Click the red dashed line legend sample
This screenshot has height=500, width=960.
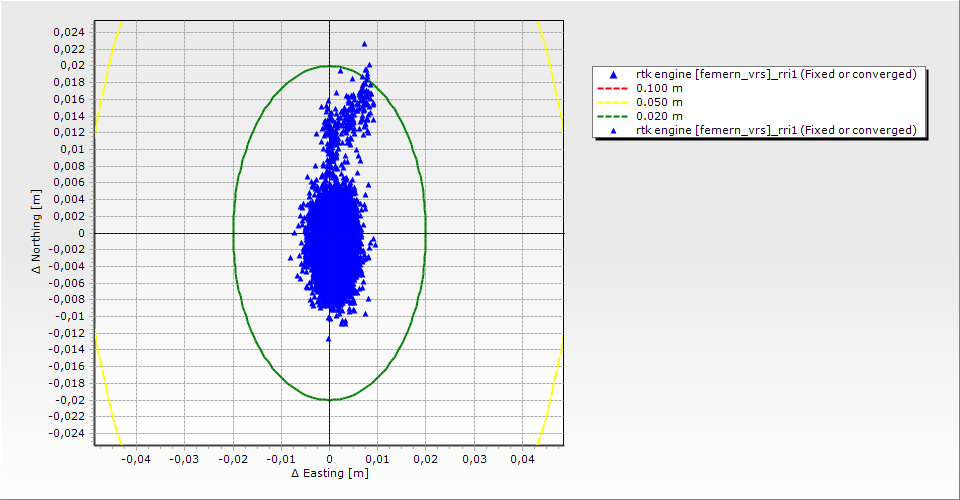pos(613,88)
